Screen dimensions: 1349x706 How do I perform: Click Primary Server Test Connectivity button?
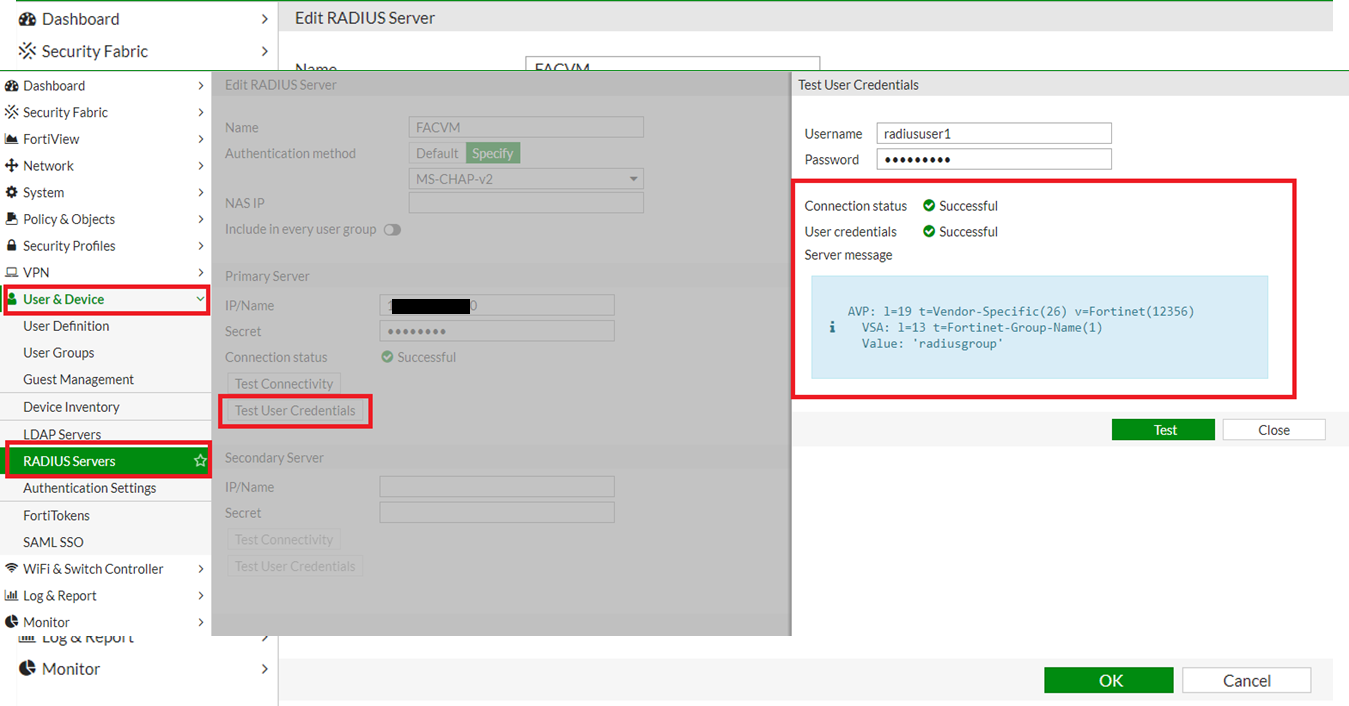pos(284,384)
